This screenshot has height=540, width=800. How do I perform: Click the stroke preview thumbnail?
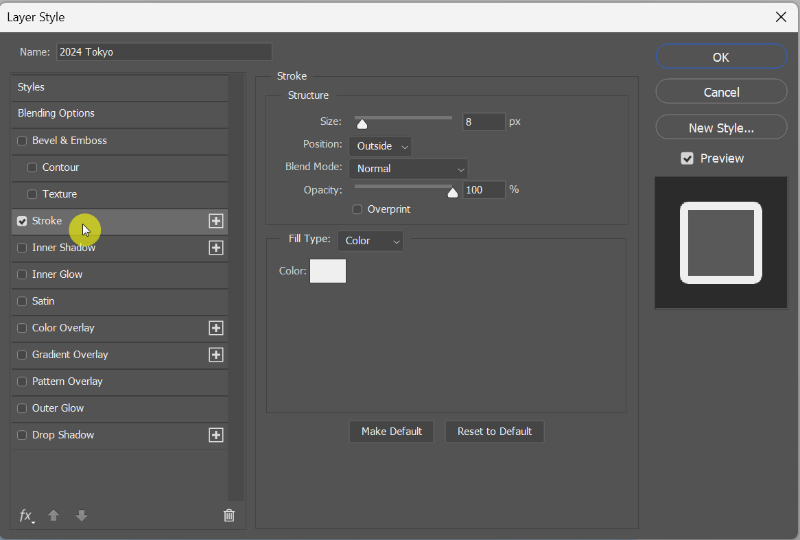click(721, 242)
